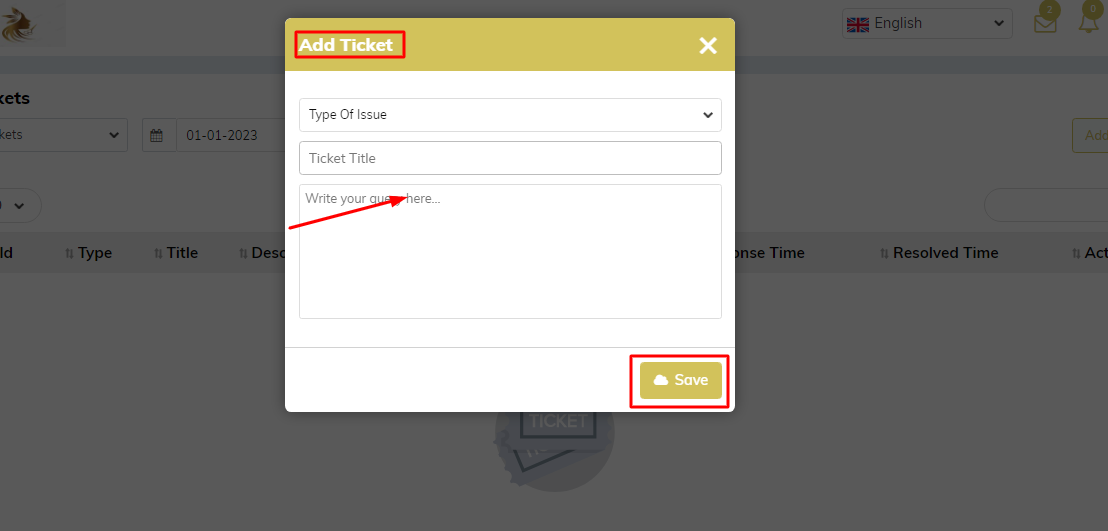Click the Ticket Title input field
Screen dimensions: 1108x531
pyautogui.click(x=510, y=158)
